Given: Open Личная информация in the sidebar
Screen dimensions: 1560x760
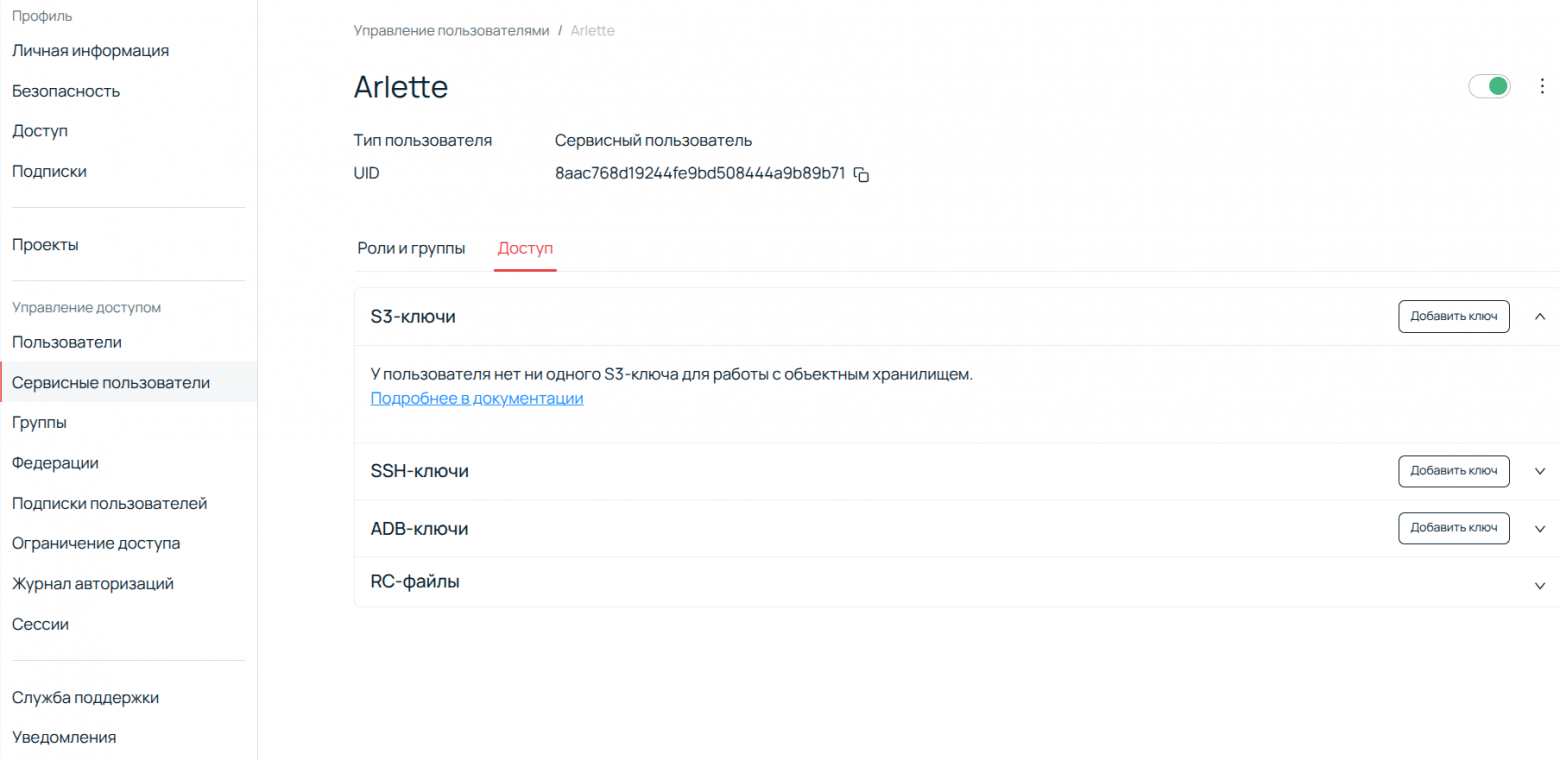Looking at the screenshot, I should click(90, 50).
